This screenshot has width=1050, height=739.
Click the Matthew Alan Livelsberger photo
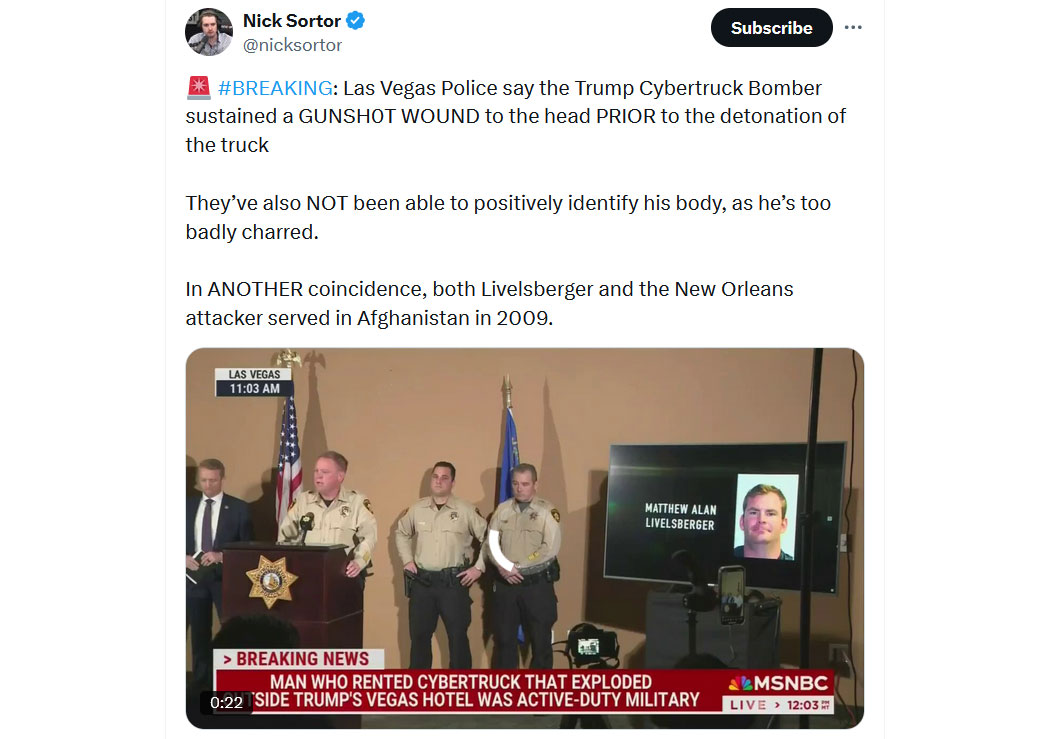[x=767, y=516]
